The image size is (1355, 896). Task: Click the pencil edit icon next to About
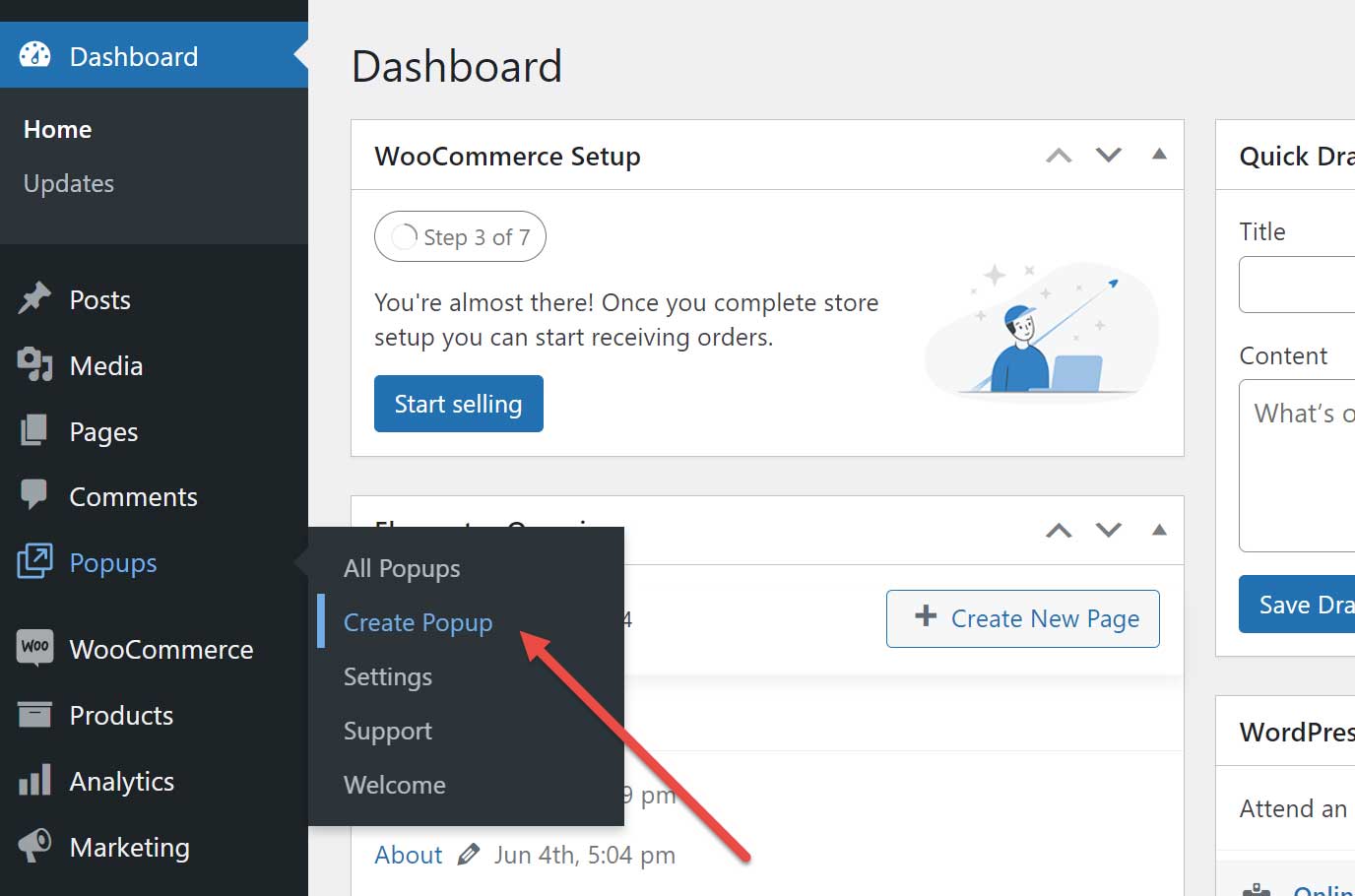(469, 854)
